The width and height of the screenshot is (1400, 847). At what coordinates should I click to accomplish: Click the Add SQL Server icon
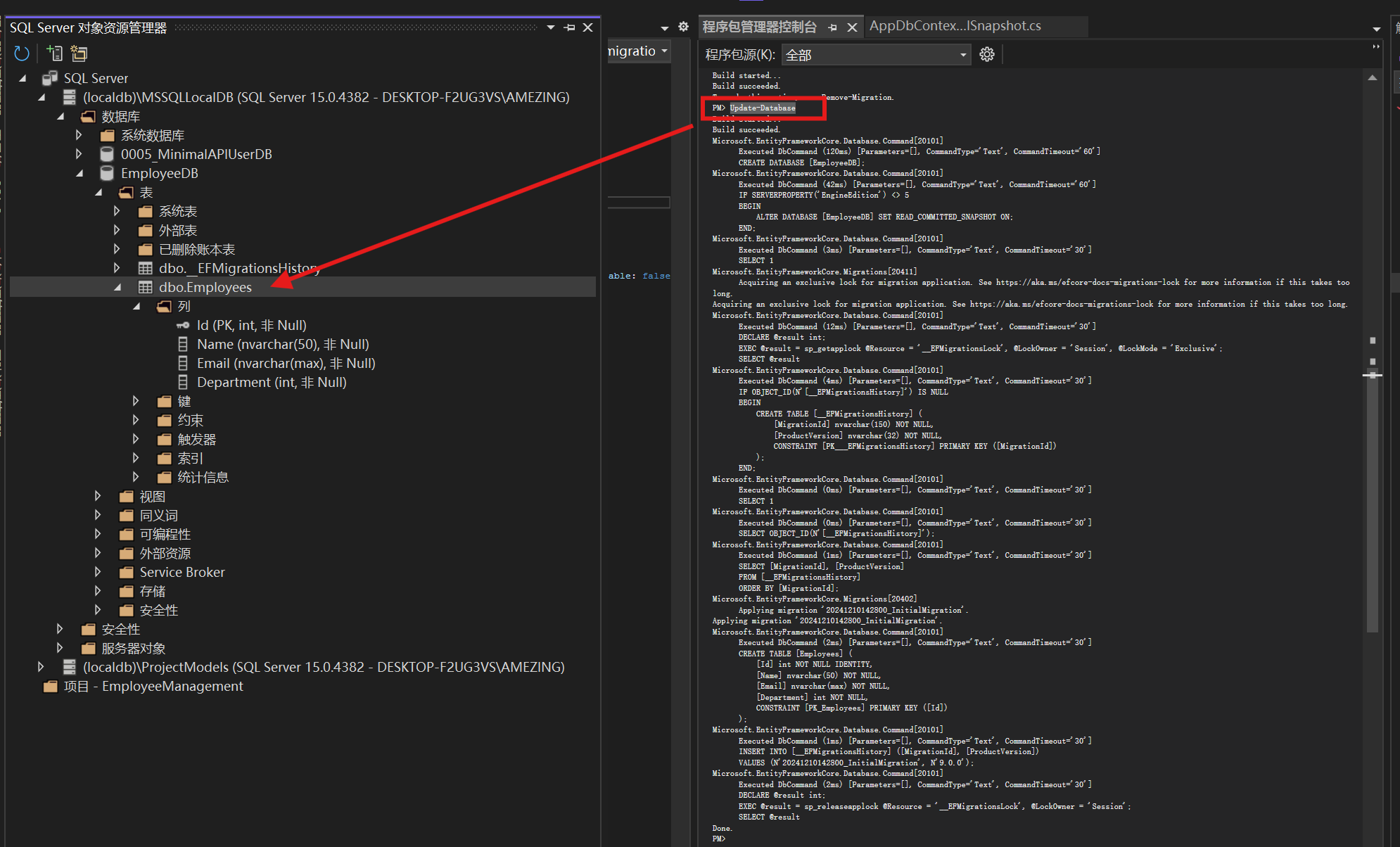pyautogui.click(x=54, y=53)
